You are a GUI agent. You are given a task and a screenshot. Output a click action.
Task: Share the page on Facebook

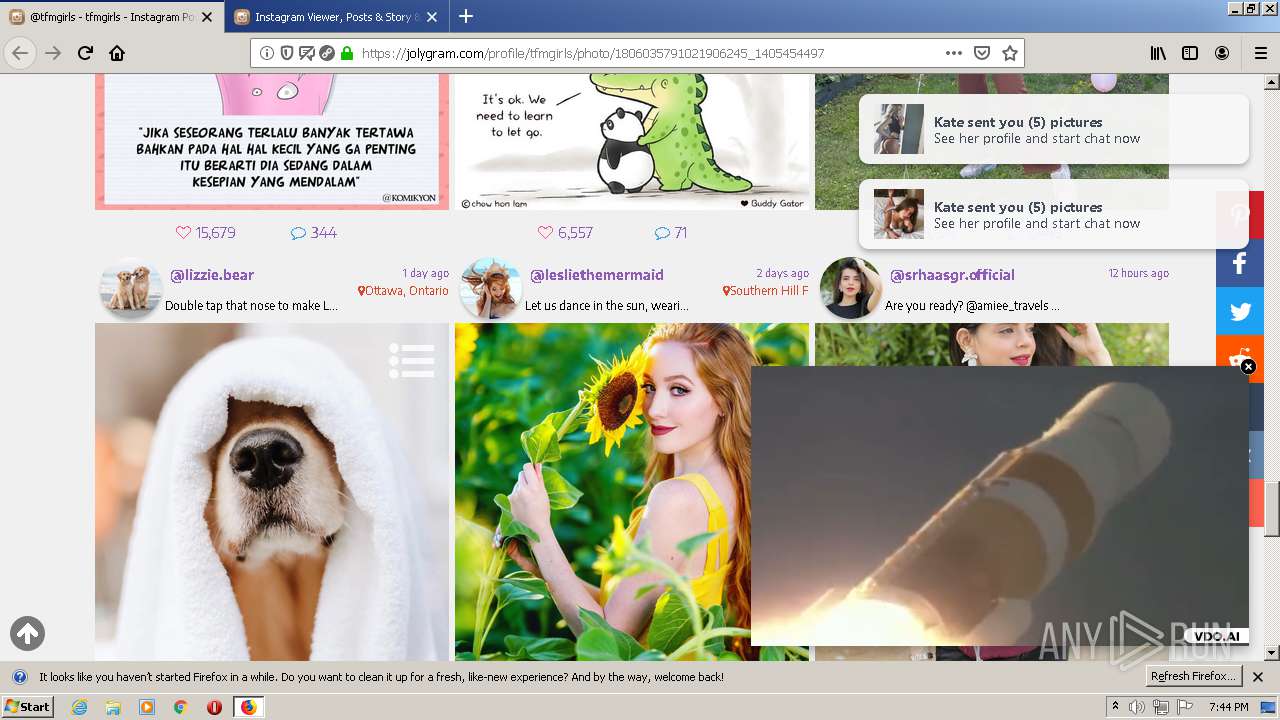(x=1240, y=263)
